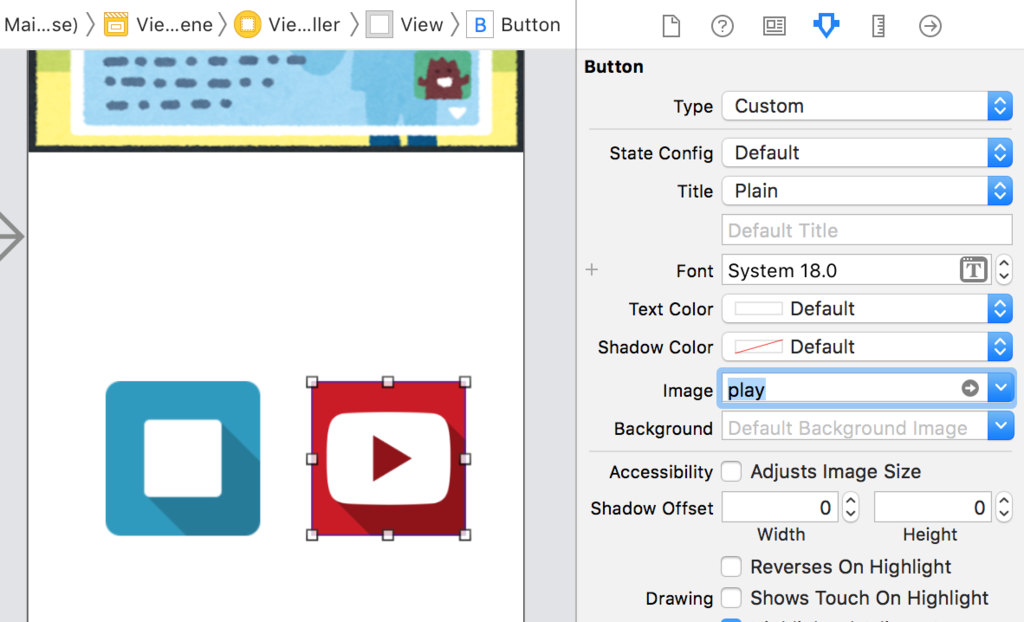
Task: Click the Shadow Offset Width field
Action: tap(780, 507)
